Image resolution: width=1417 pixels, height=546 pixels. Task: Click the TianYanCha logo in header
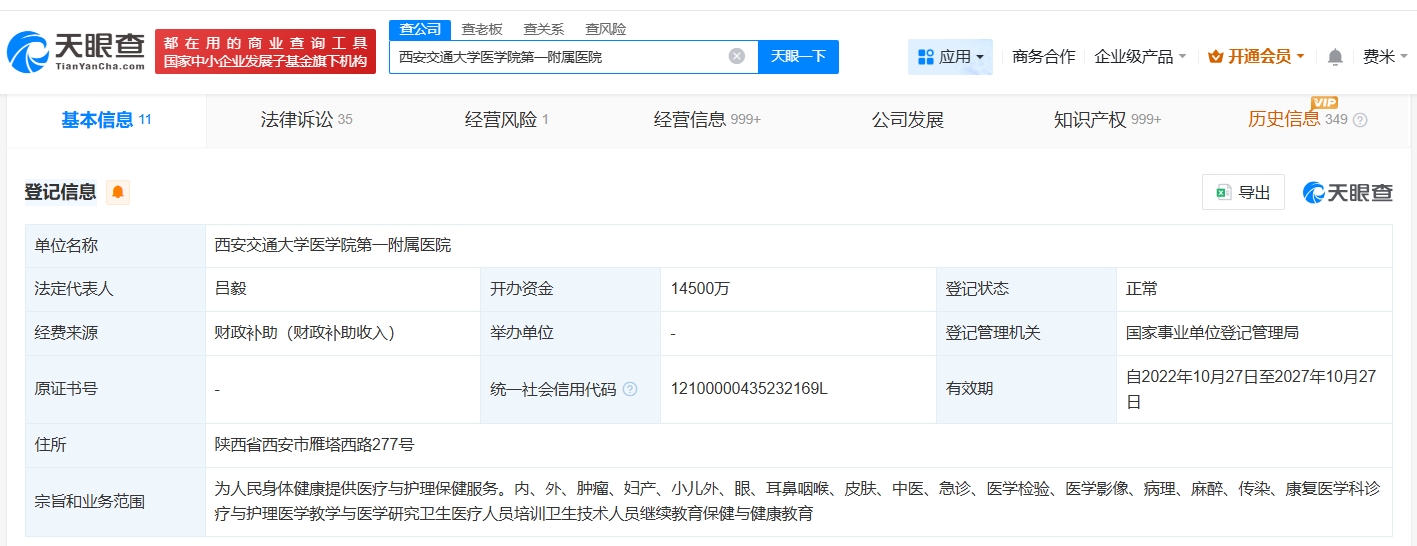pos(76,52)
